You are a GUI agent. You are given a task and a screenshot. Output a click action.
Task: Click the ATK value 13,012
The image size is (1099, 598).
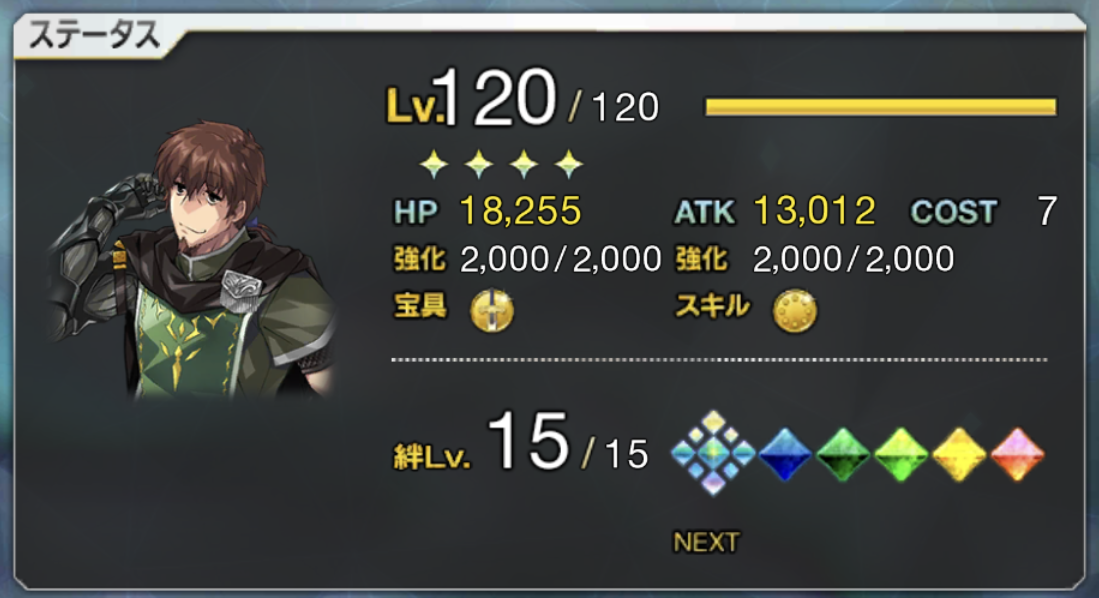click(814, 210)
